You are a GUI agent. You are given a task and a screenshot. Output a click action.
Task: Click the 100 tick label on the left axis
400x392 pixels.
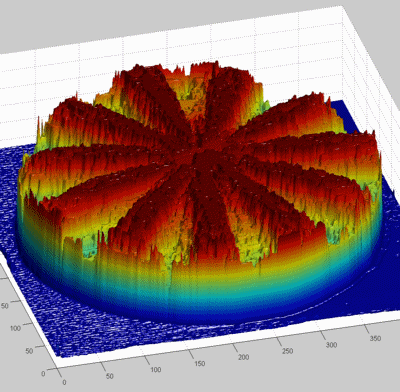15,328
